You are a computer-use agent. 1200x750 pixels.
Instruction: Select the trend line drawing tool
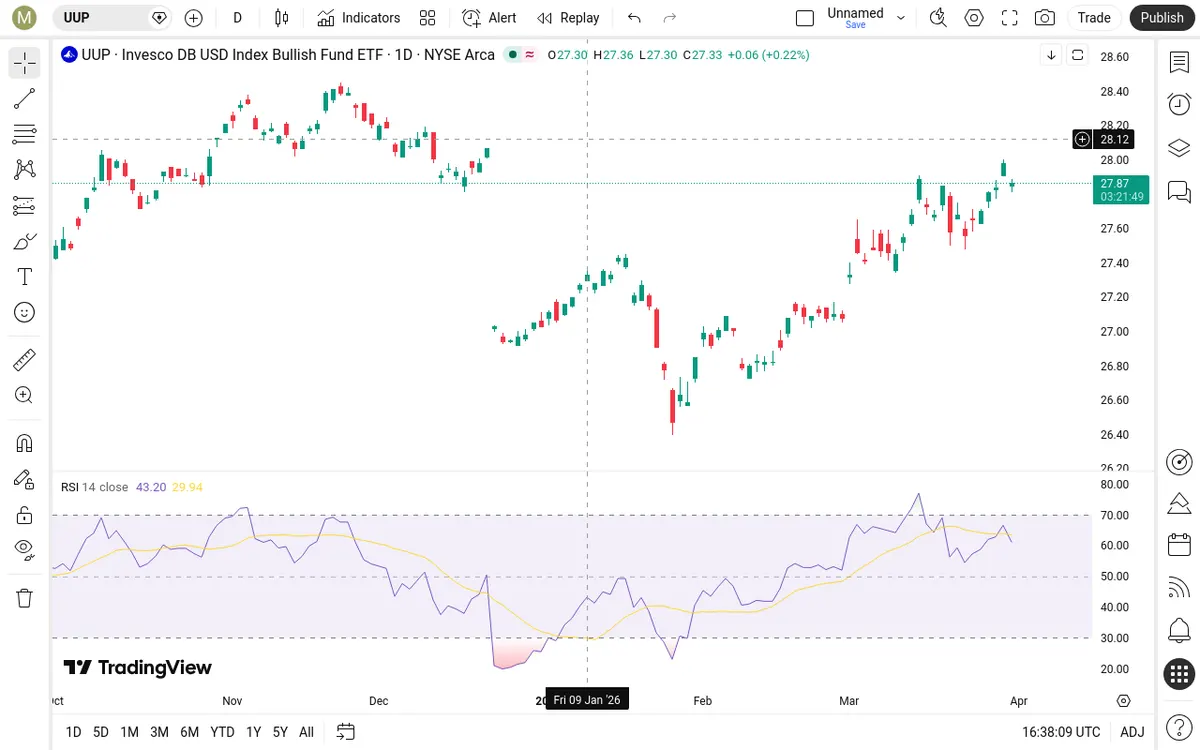pos(25,98)
